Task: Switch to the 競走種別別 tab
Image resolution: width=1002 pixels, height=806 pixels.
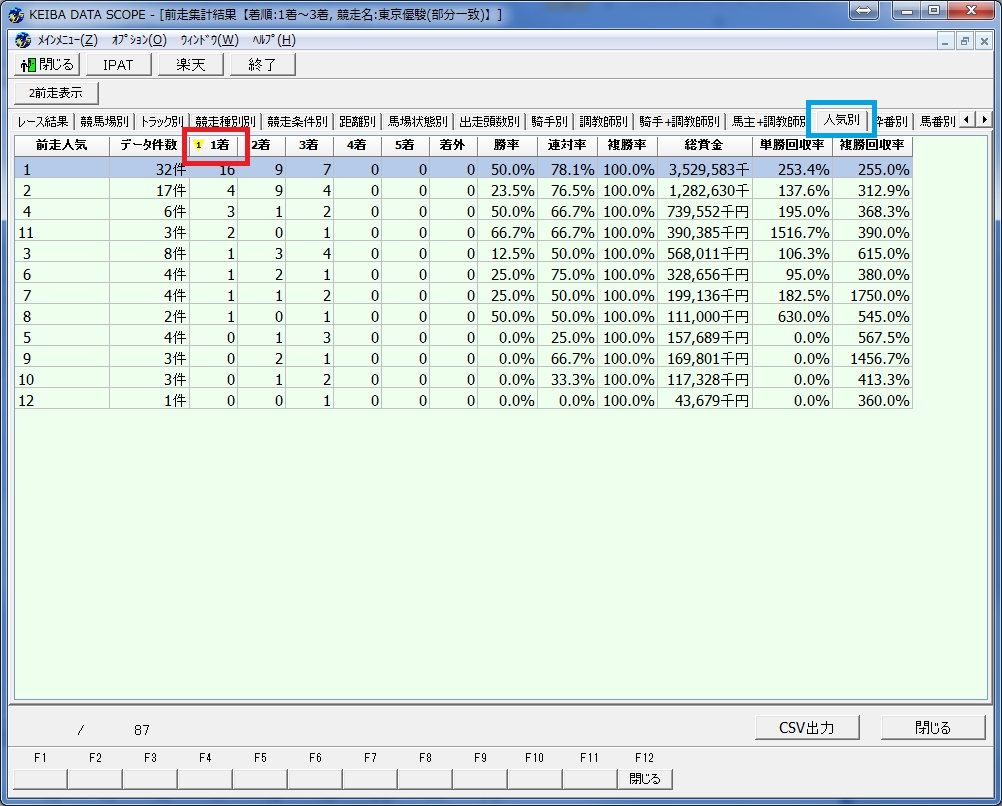Action: [225, 121]
